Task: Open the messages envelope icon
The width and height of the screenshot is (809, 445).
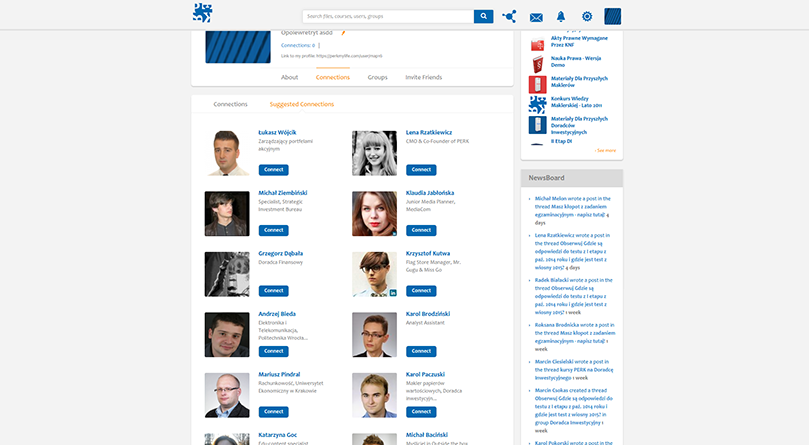Action: pos(536,18)
